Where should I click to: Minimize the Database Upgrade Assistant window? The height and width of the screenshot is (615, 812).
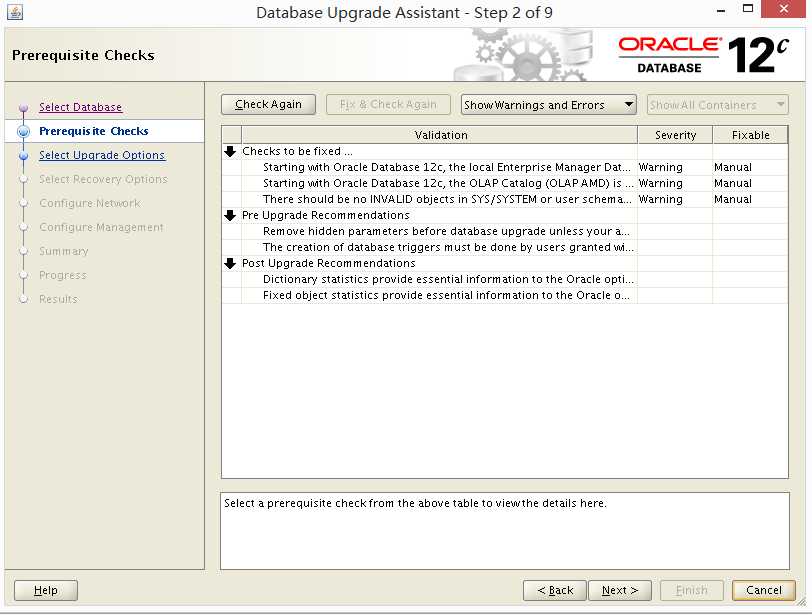[x=721, y=10]
